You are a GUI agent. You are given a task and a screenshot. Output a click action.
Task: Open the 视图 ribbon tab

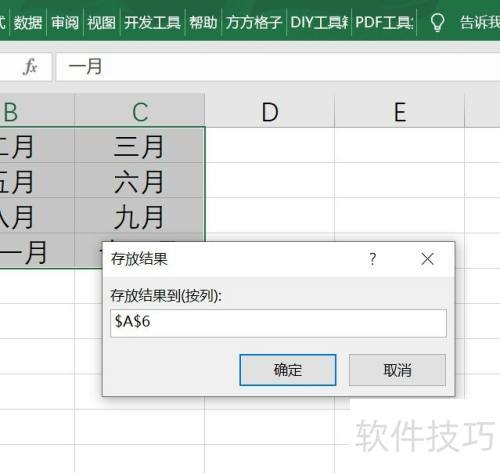(x=101, y=23)
